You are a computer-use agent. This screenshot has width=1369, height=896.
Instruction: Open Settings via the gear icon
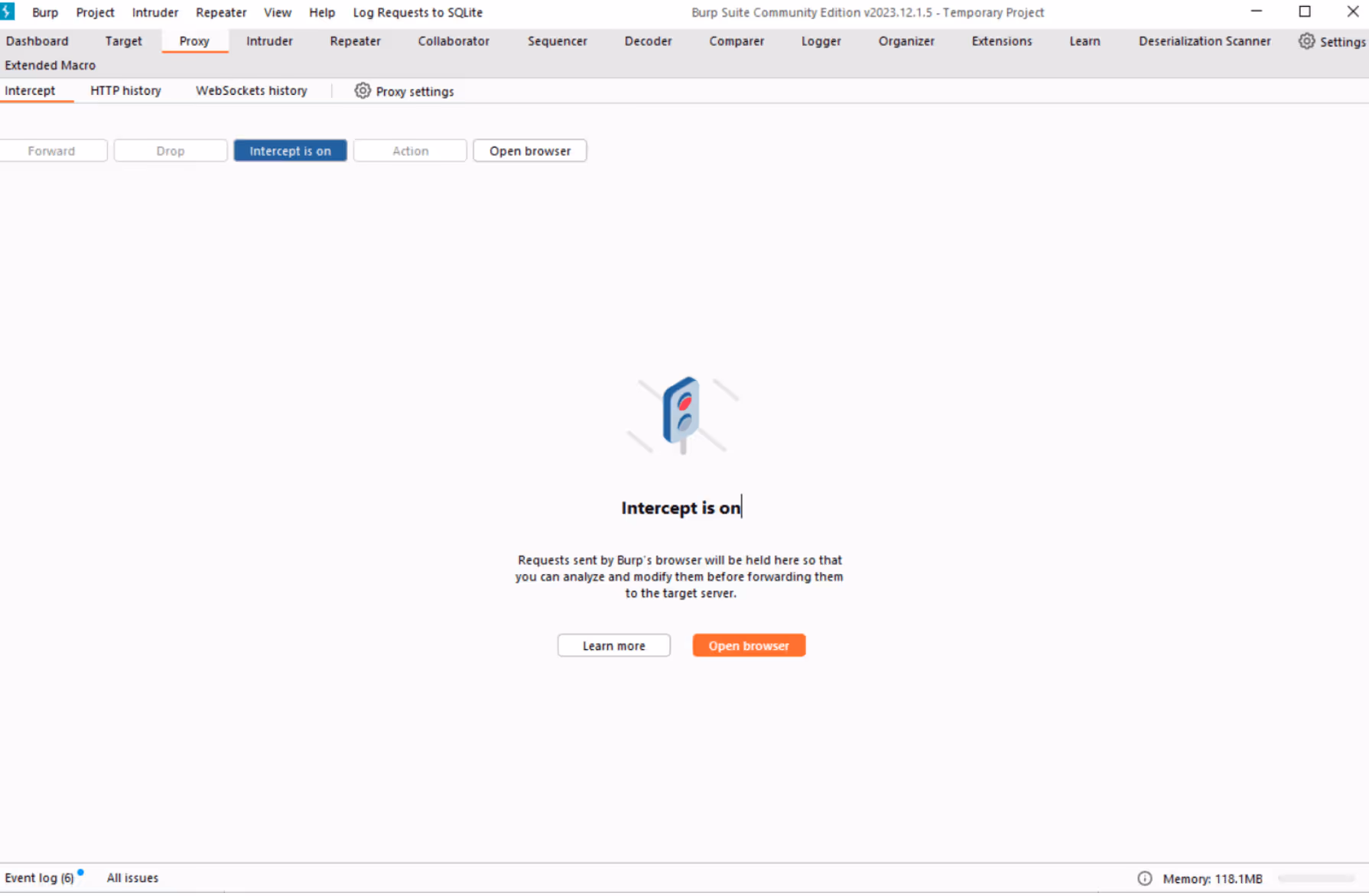click(x=1306, y=41)
